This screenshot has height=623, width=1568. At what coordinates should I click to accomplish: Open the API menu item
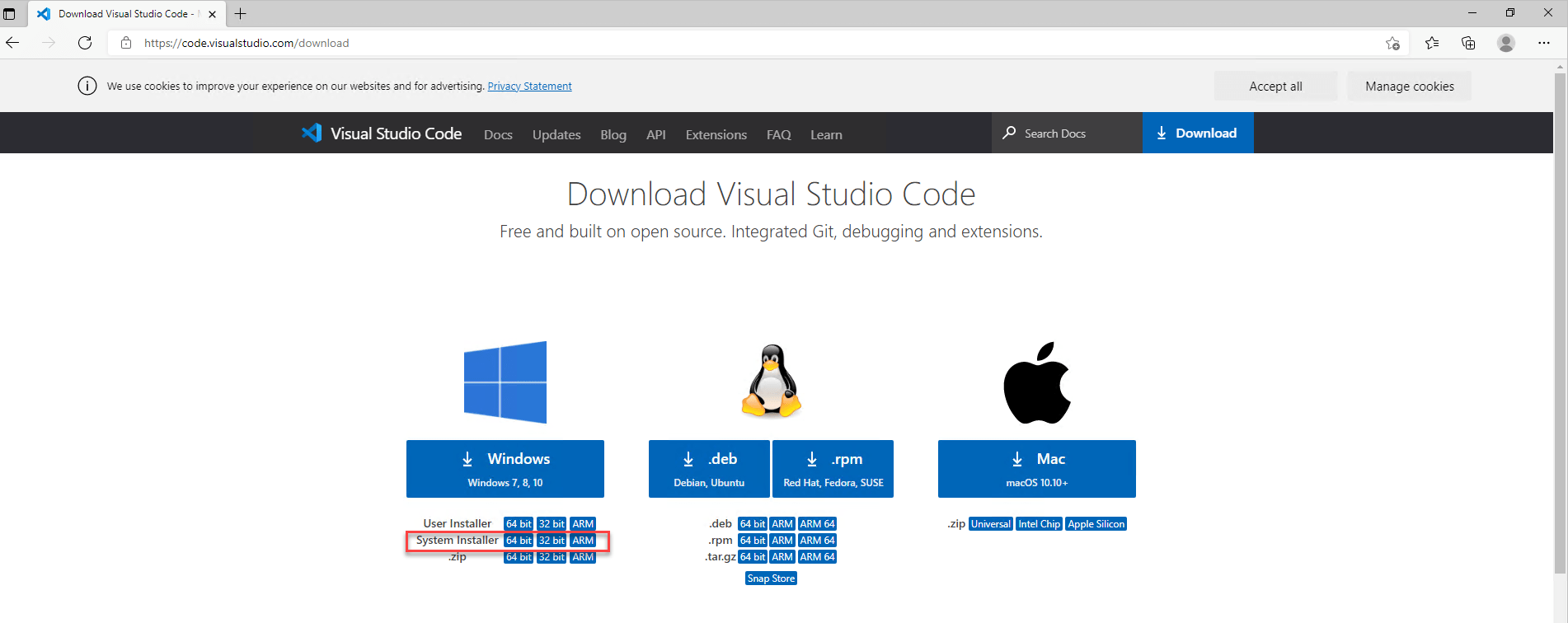click(656, 134)
